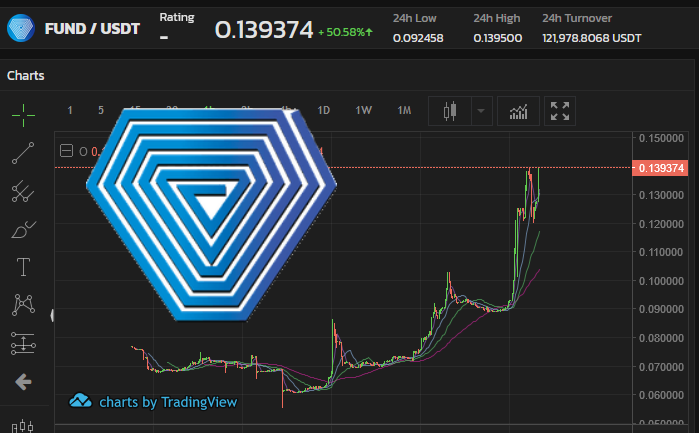Click the header price 0.139374
699x433 pixels.
[x=264, y=30]
